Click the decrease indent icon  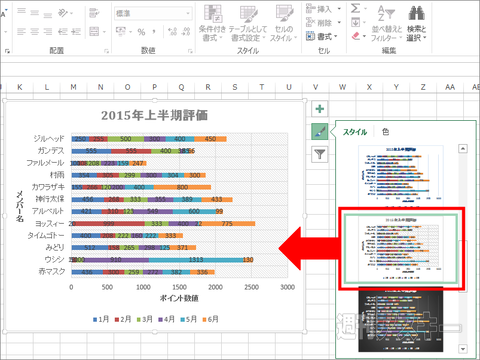(62, 32)
